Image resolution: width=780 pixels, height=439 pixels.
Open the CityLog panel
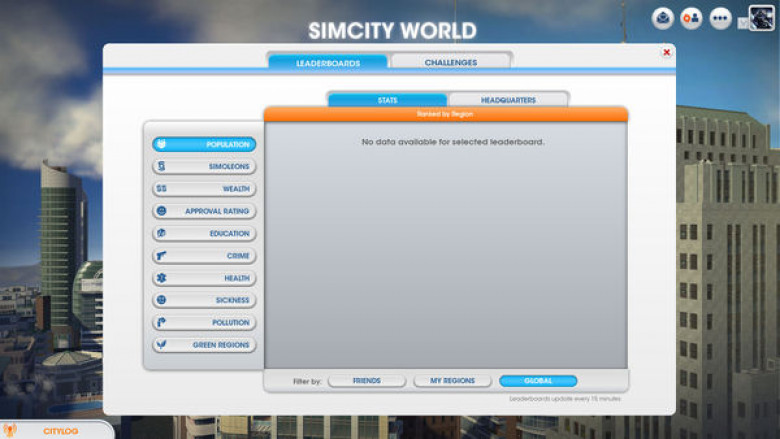point(56,431)
